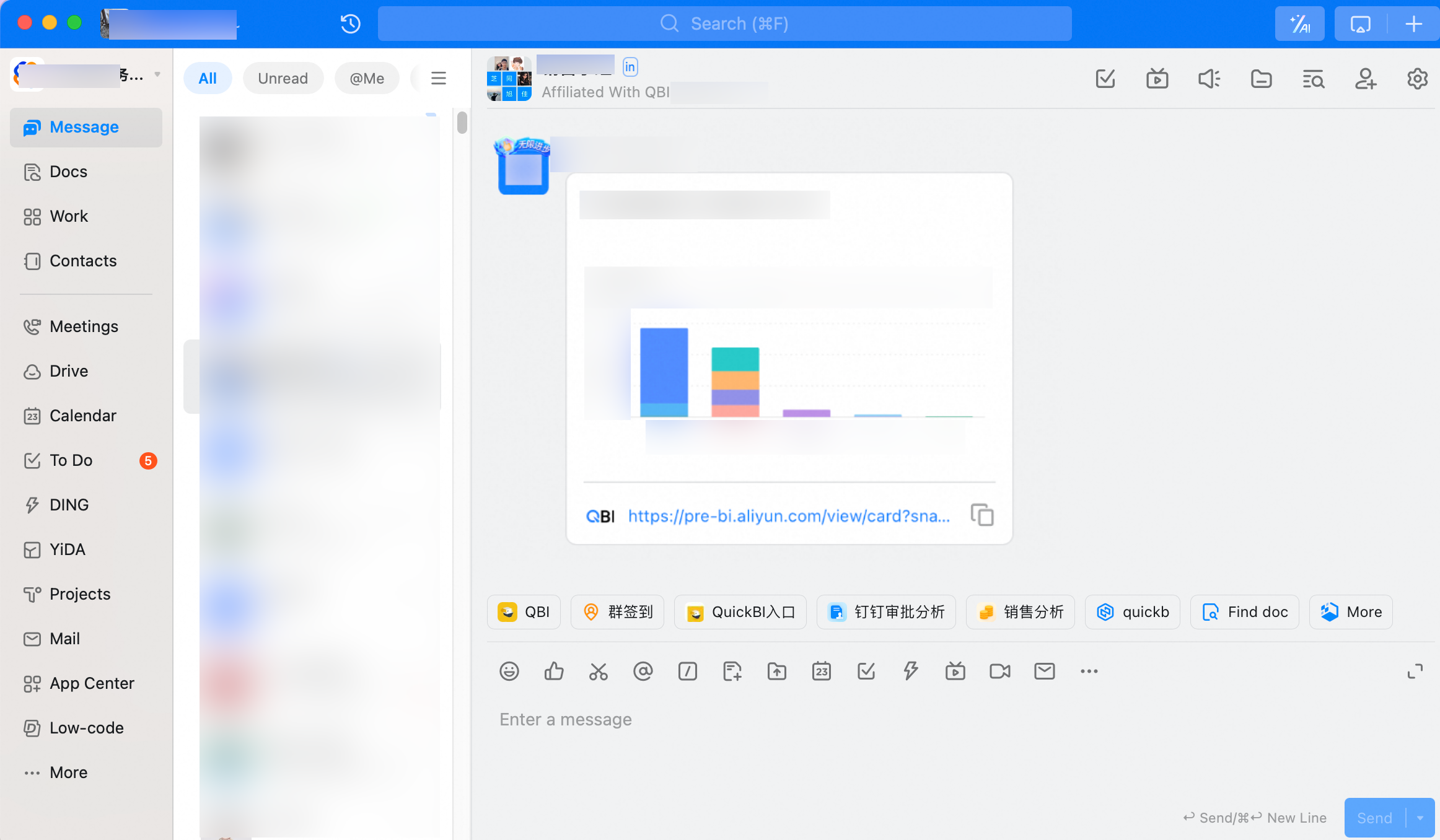Start video call icon in message toolbar

pos(999,671)
